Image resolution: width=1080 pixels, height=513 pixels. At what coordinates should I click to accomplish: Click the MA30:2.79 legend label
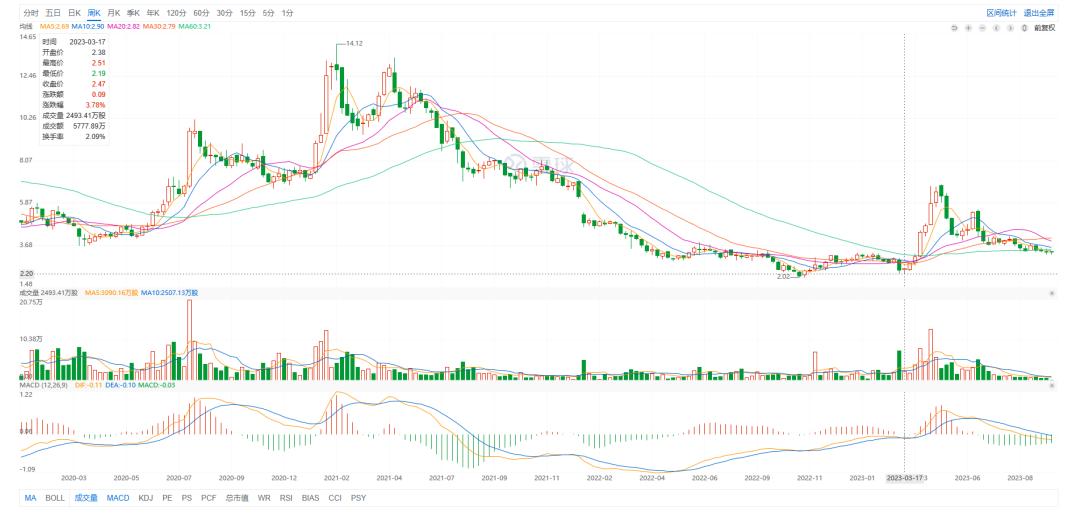point(159,26)
